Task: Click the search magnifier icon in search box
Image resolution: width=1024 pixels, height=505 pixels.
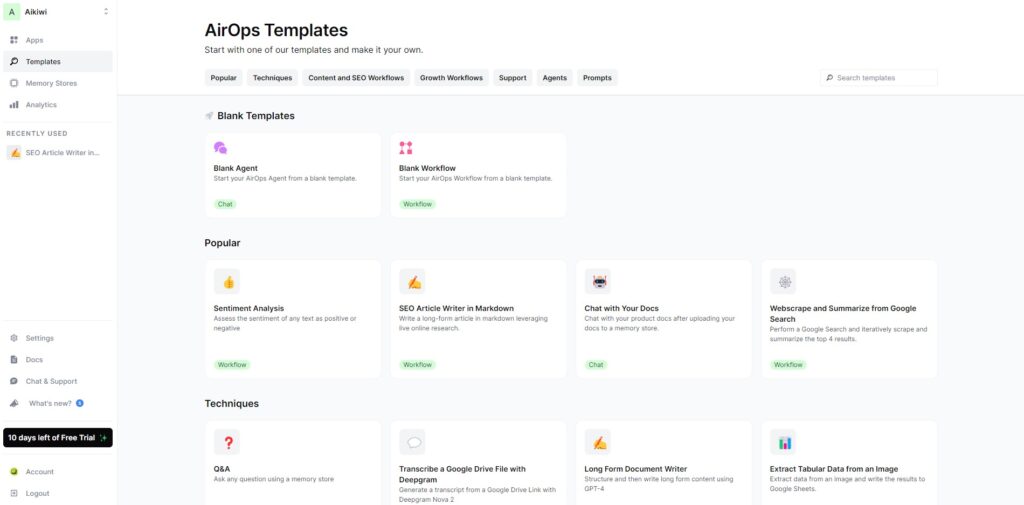Action: click(x=829, y=78)
